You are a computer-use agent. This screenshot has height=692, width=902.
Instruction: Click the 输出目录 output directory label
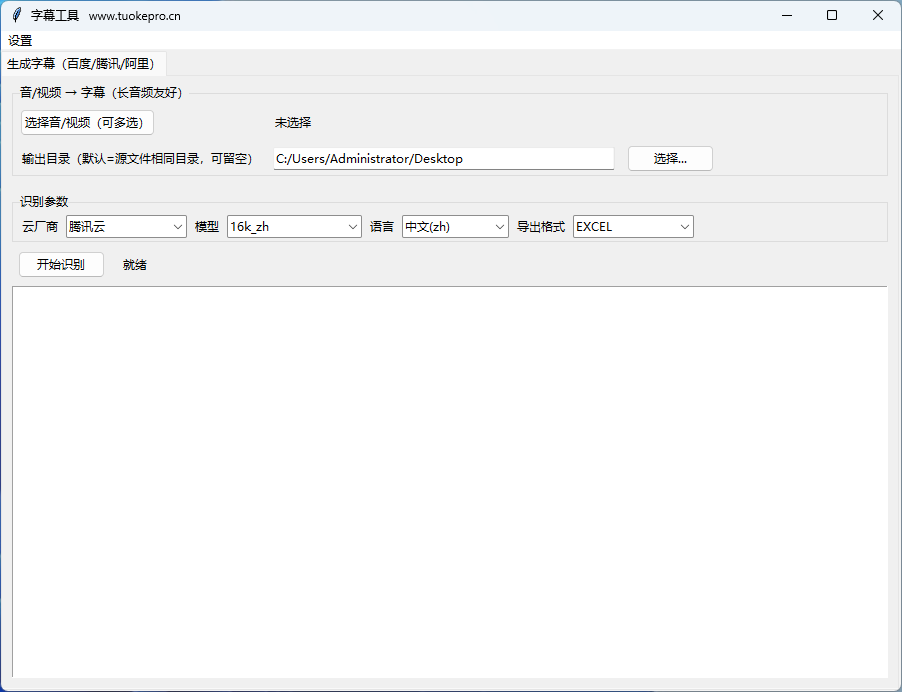[139, 158]
